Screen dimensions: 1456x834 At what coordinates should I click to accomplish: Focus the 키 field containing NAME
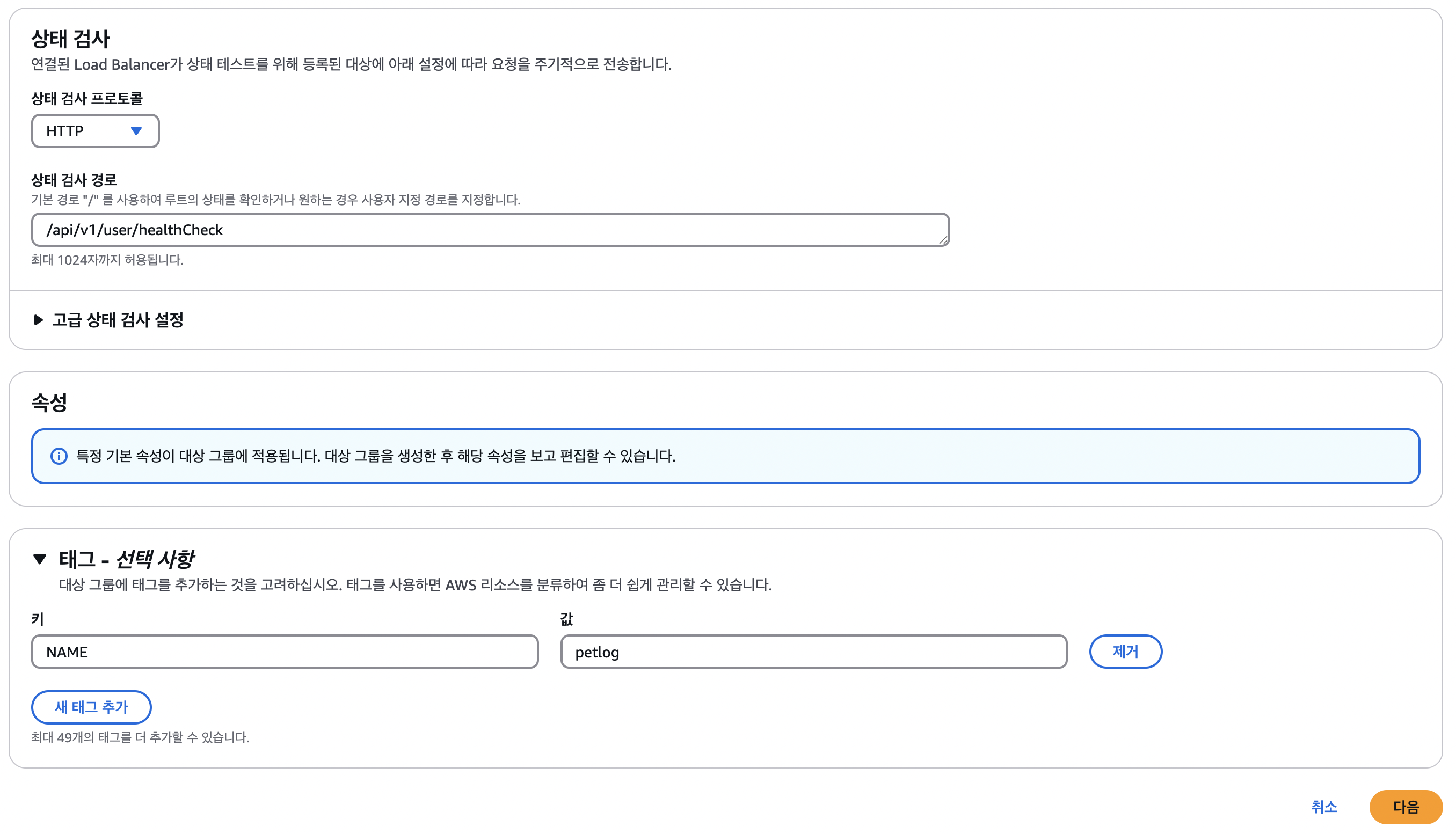point(284,652)
